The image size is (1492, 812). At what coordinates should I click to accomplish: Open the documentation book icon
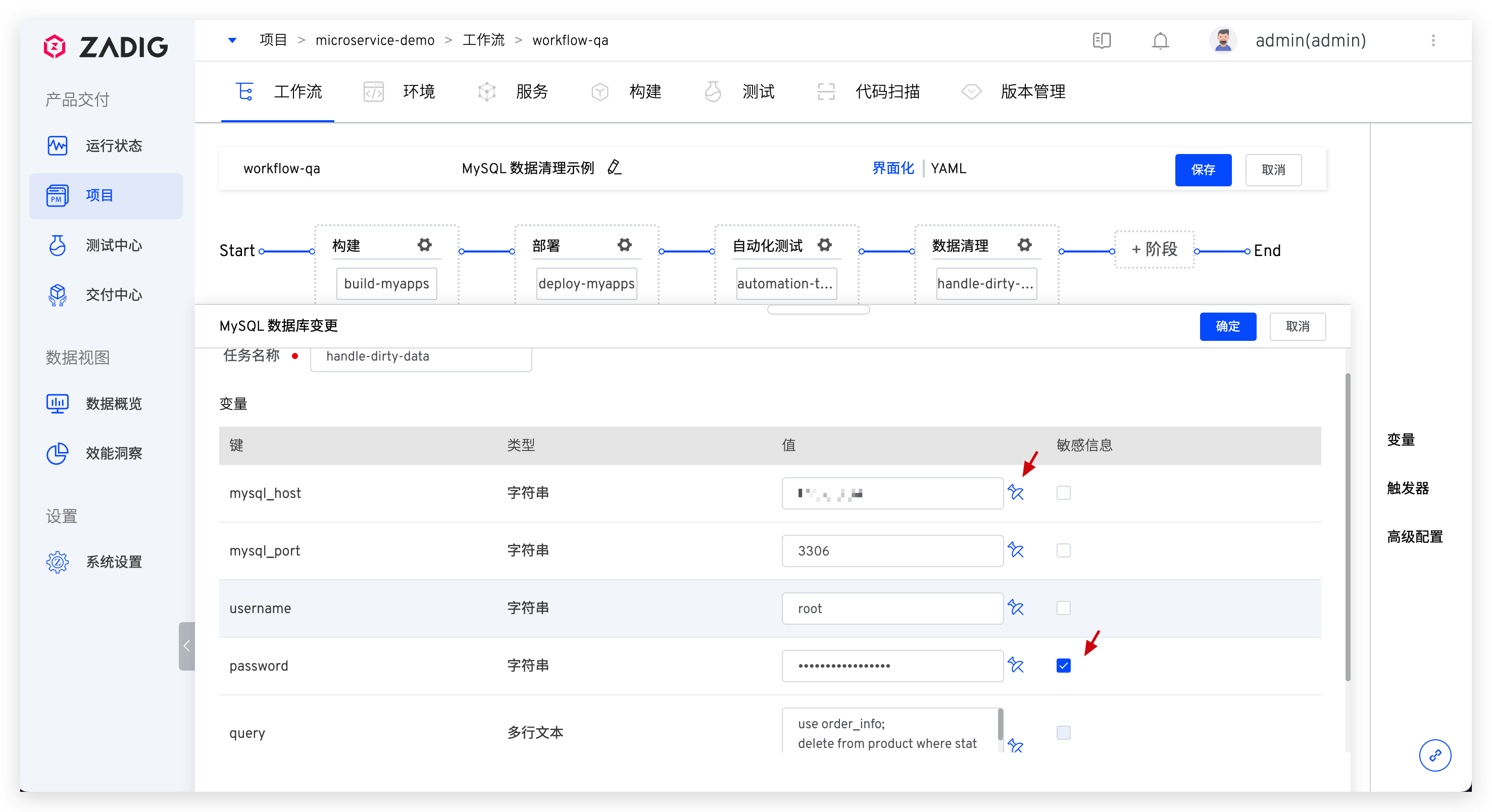pos(1101,40)
